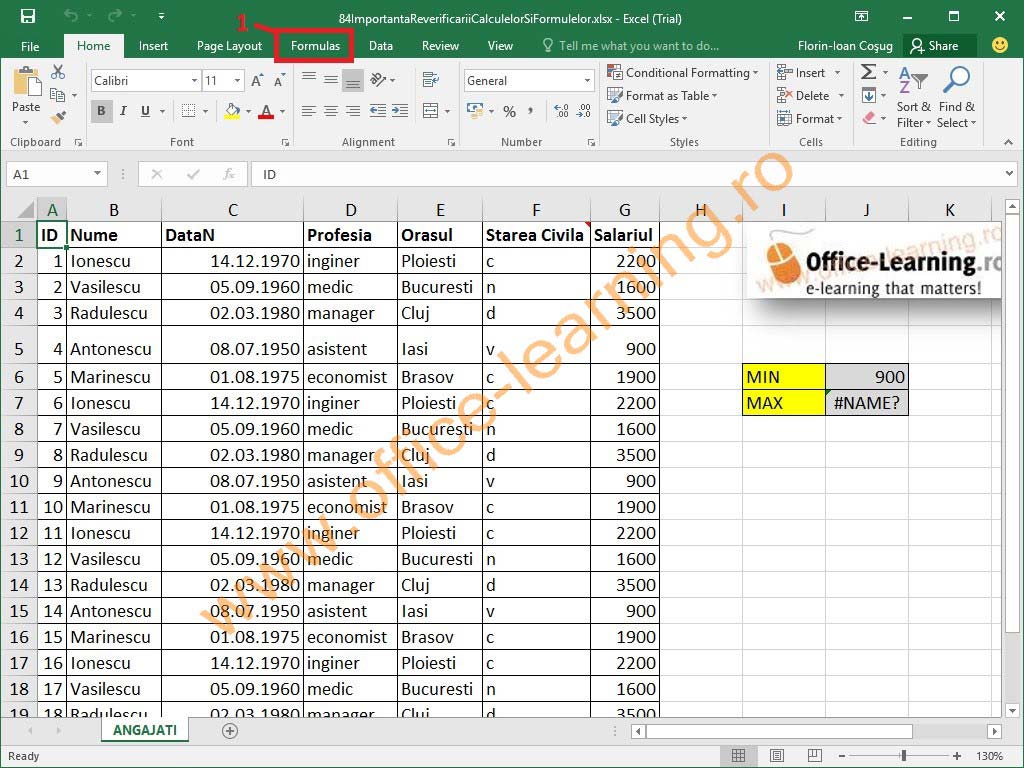Toggle Underline formatting
1024x768 pixels.
tap(145, 111)
